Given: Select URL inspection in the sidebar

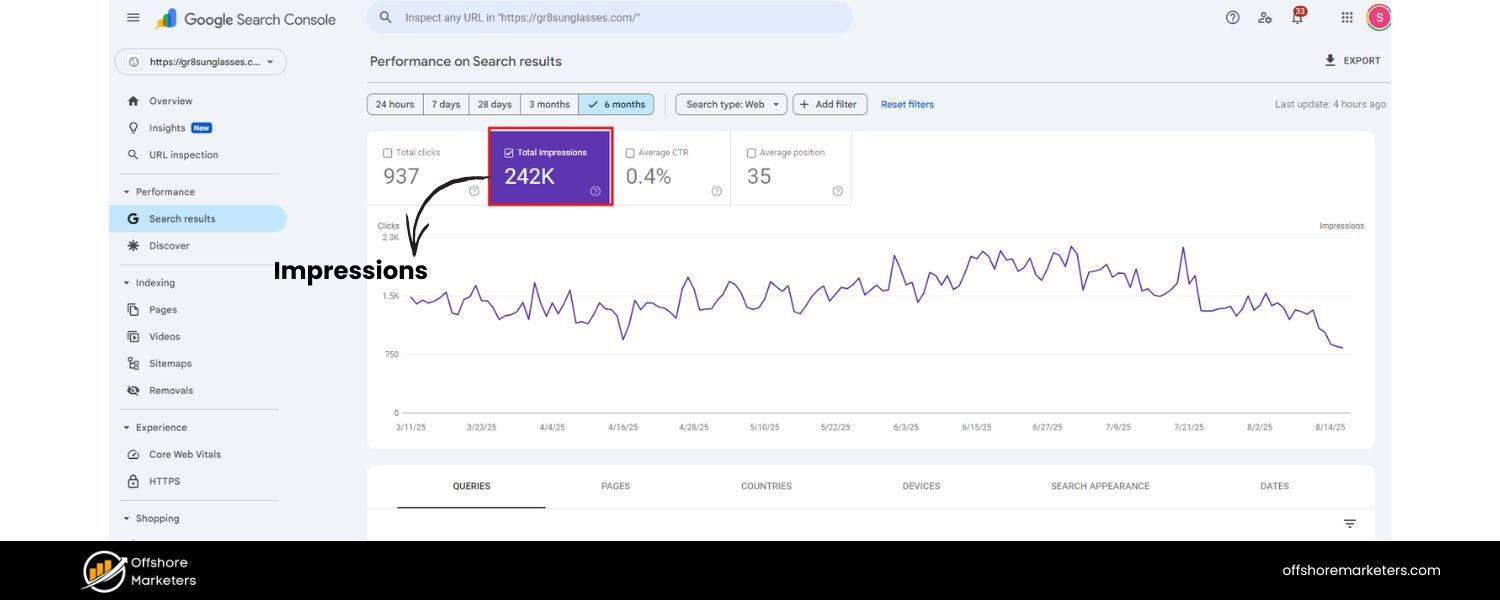Looking at the screenshot, I should tap(183, 153).
